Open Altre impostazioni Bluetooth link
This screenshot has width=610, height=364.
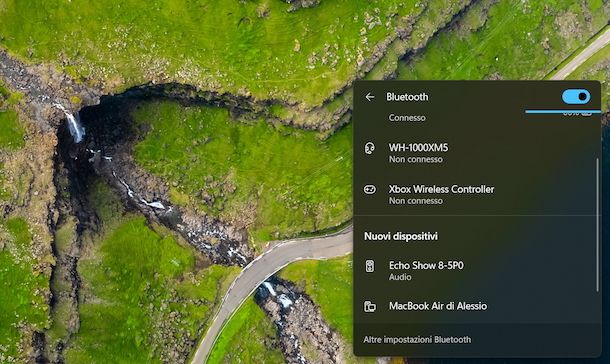pos(417,340)
